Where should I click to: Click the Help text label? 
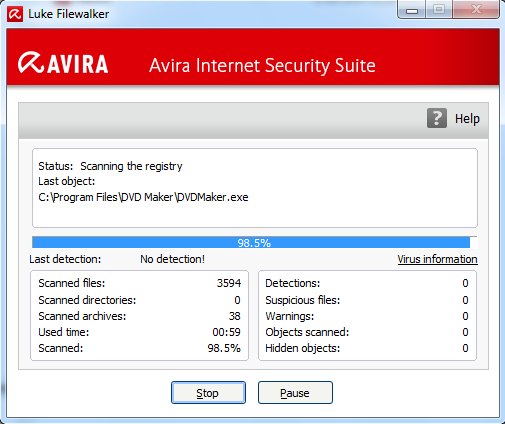click(467, 118)
